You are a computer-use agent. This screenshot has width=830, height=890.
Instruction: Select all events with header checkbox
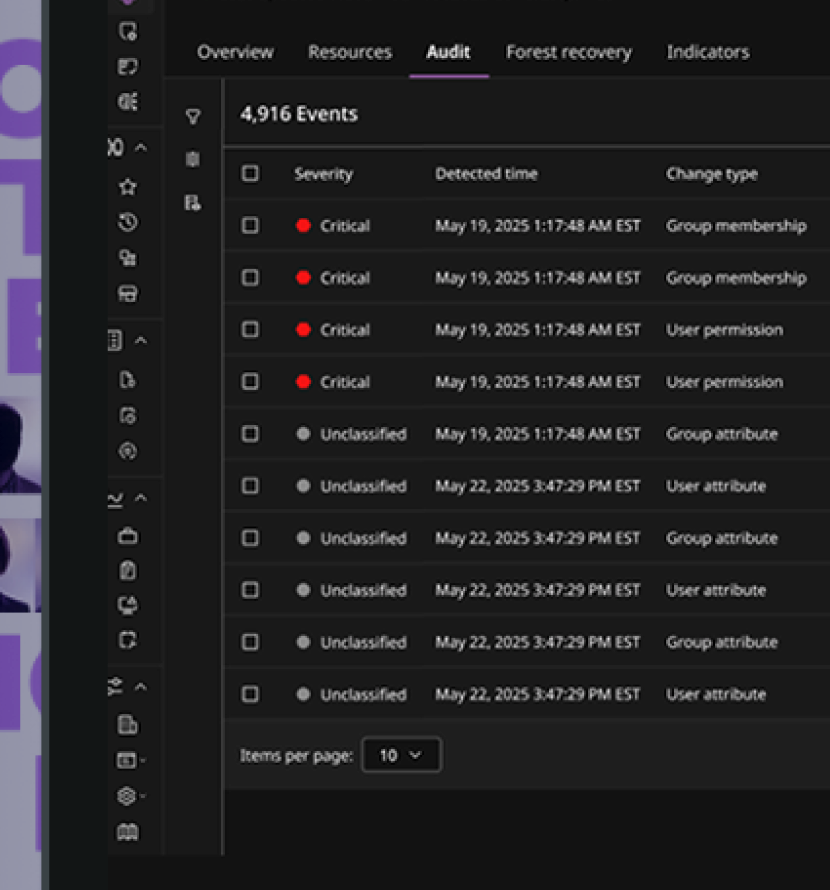click(250, 174)
